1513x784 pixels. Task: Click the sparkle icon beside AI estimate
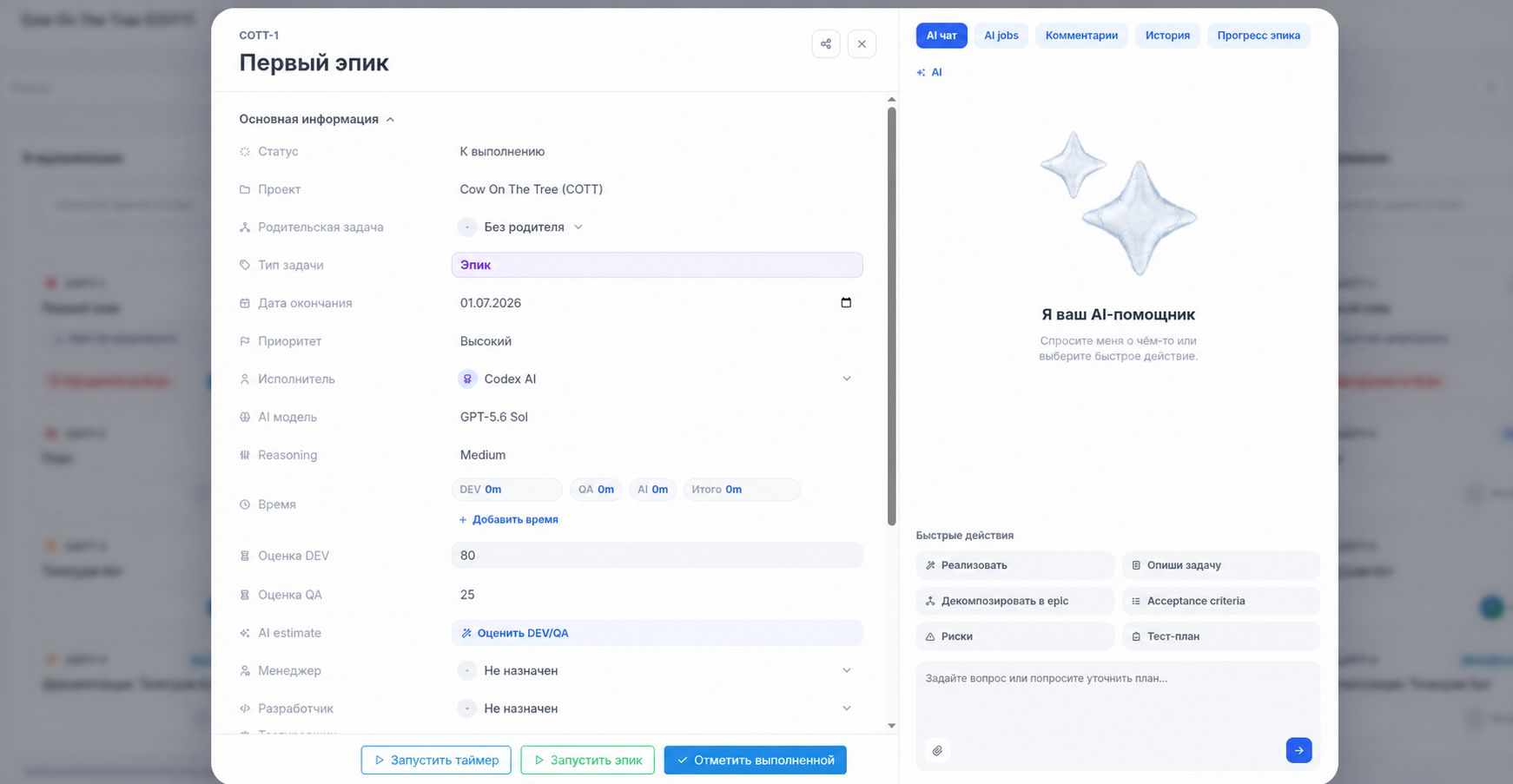click(245, 633)
